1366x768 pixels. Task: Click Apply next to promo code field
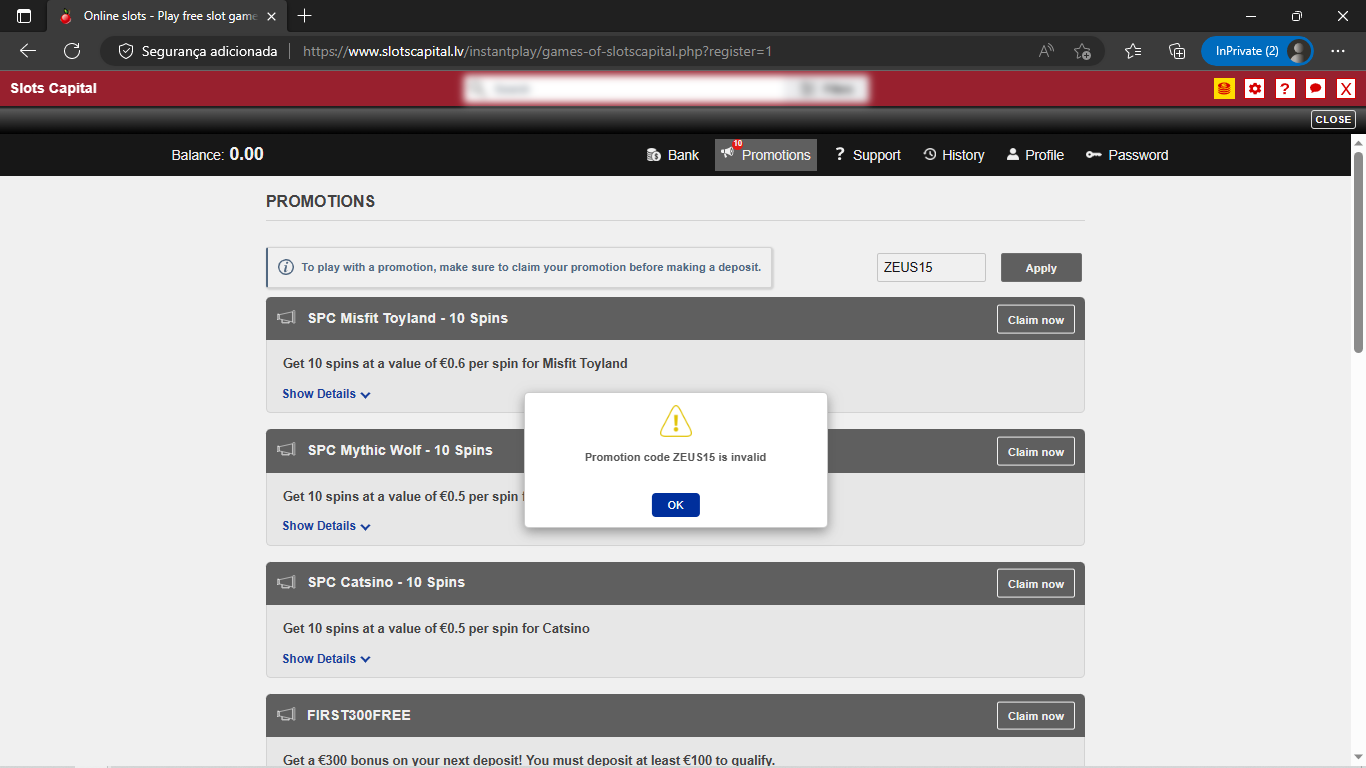(1040, 268)
